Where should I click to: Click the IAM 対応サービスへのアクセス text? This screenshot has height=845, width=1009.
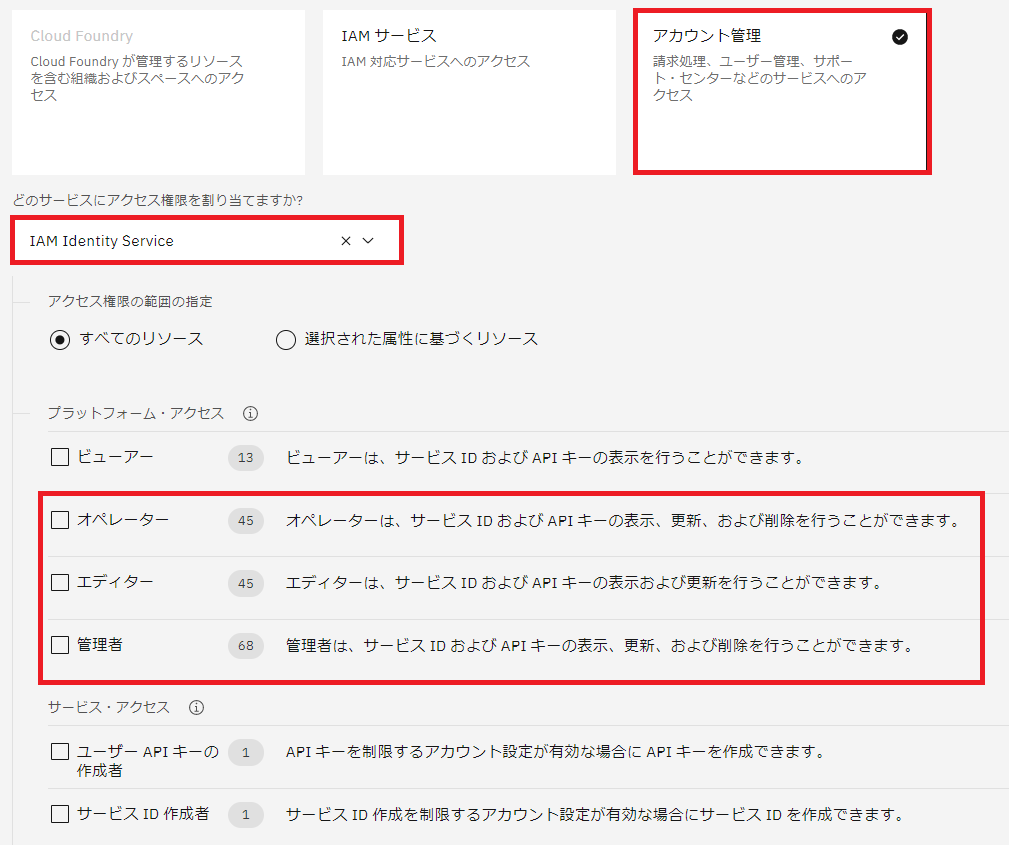(436, 61)
